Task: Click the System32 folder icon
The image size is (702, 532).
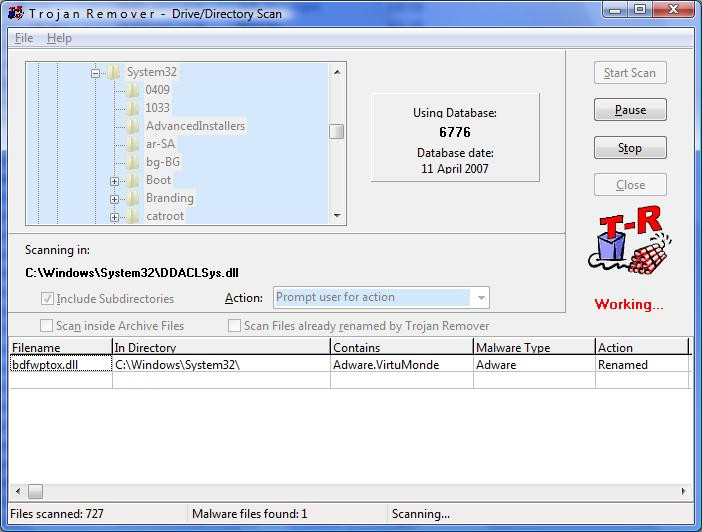Action: pyautogui.click(x=114, y=72)
